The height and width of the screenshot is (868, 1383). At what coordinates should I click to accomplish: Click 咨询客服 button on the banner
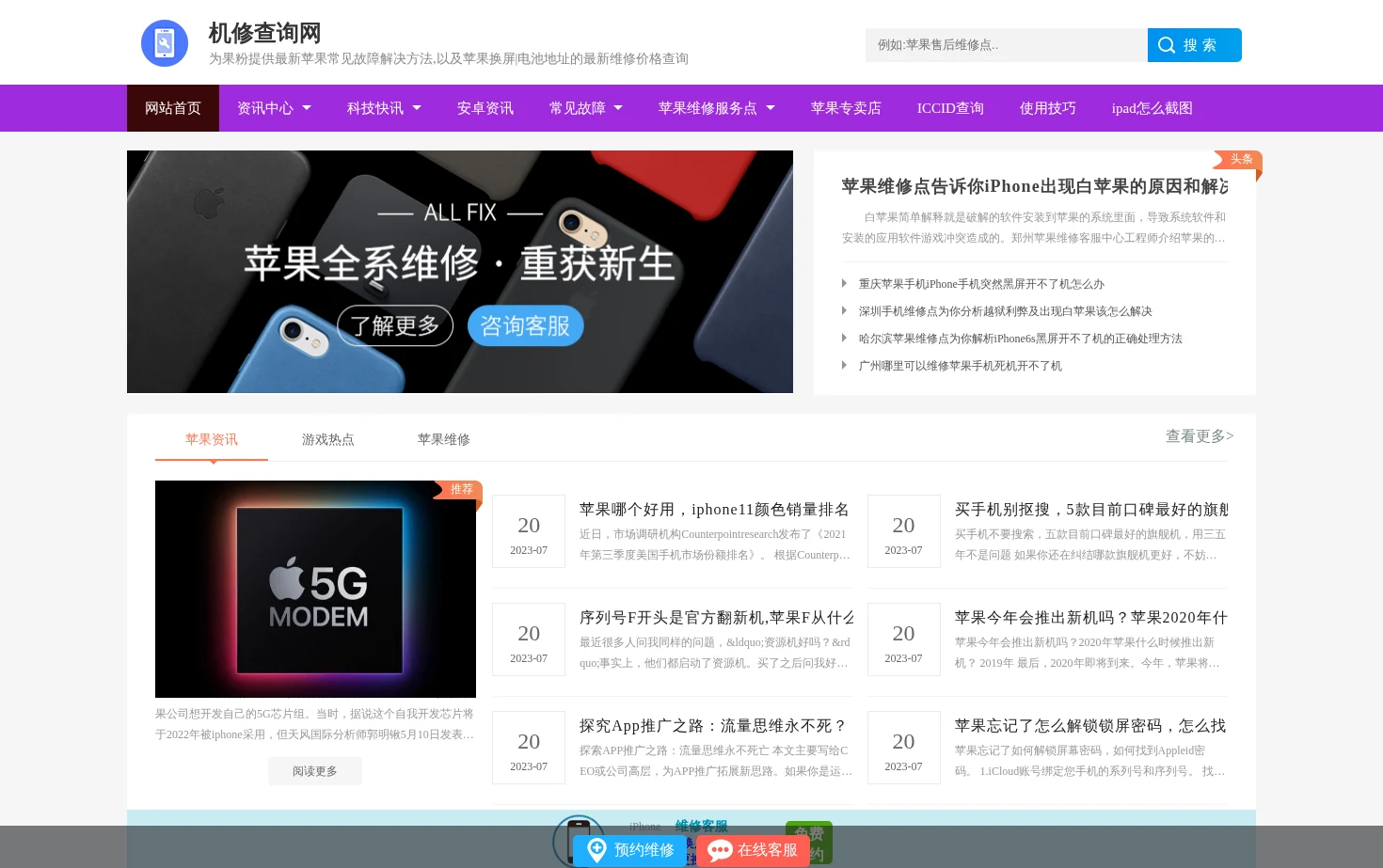click(x=525, y=325)
